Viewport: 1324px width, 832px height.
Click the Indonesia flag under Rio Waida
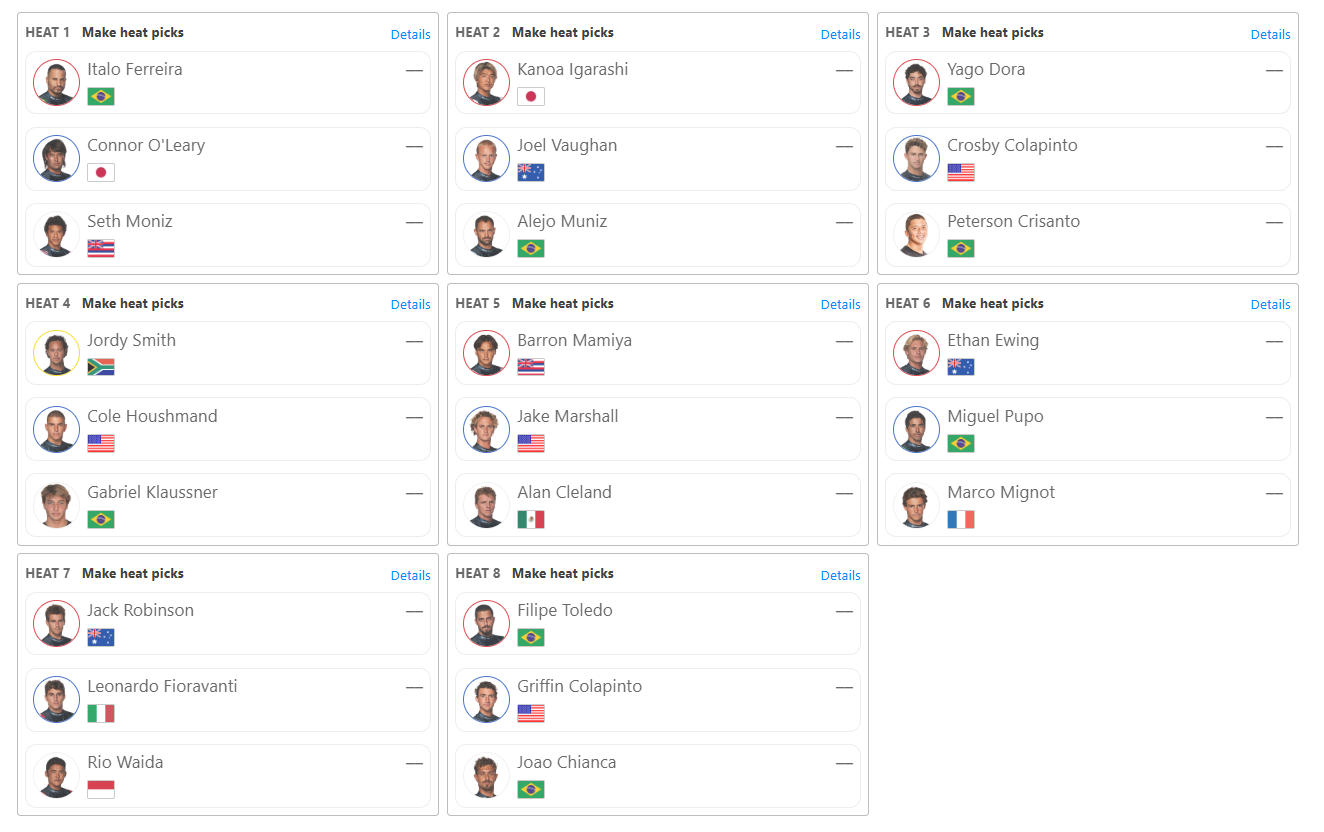click(101, 789)
